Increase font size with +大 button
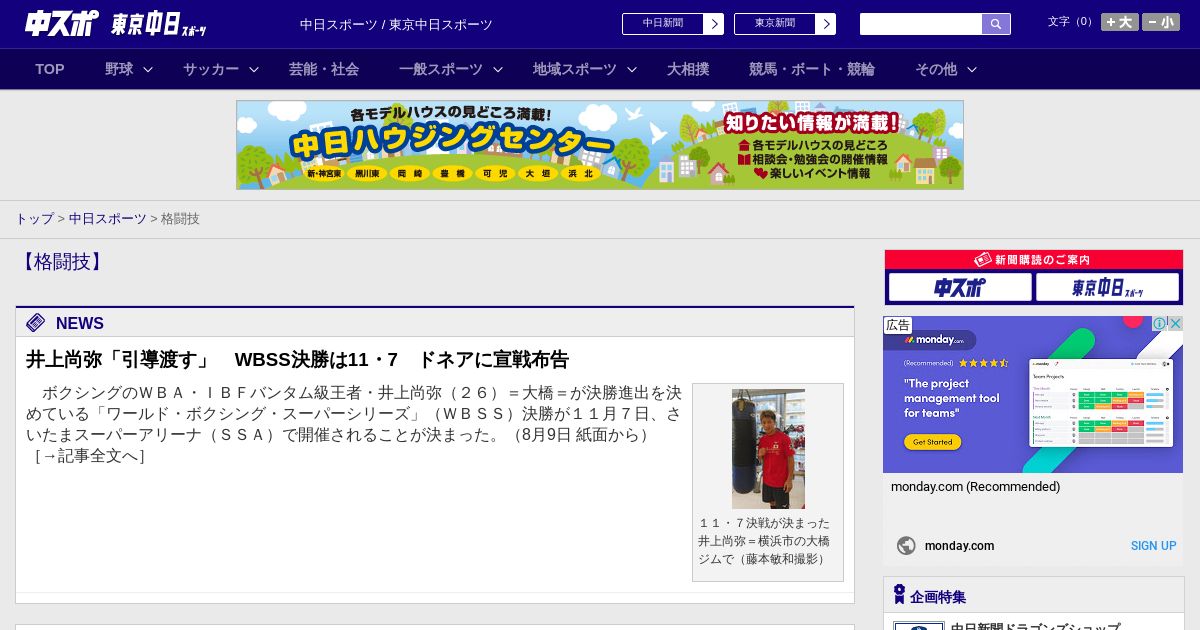1200x630 pixels. (x=1120, y=22)
